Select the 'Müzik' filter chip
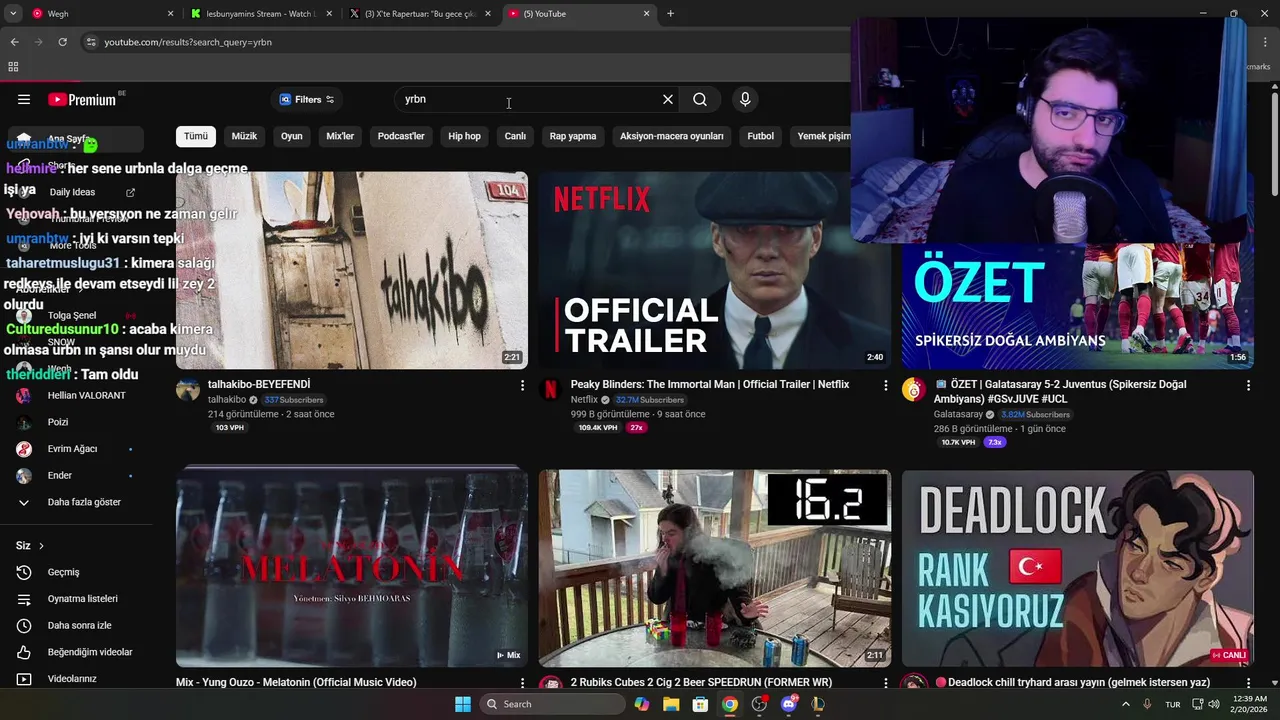The height and width of the screenshot is (720, 1280). pos(244,136)
